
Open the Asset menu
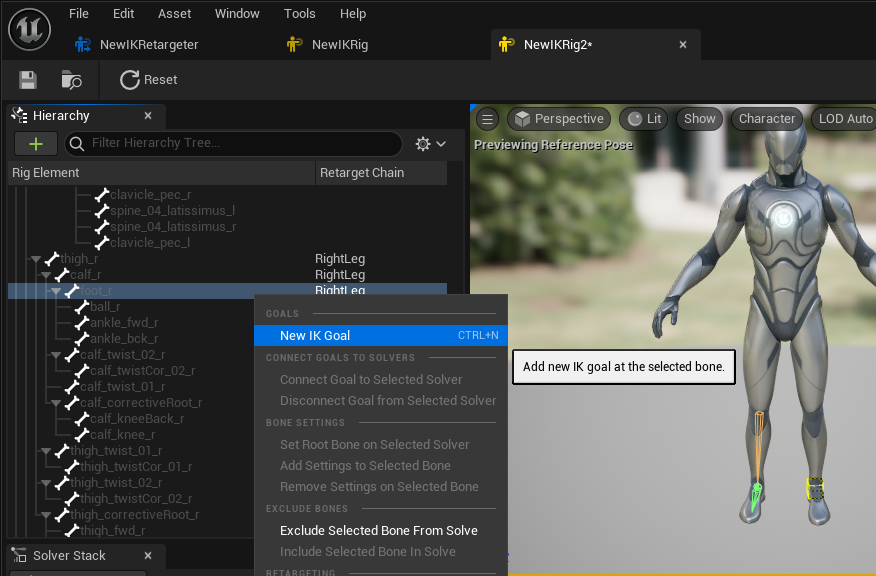pos(174,13)
